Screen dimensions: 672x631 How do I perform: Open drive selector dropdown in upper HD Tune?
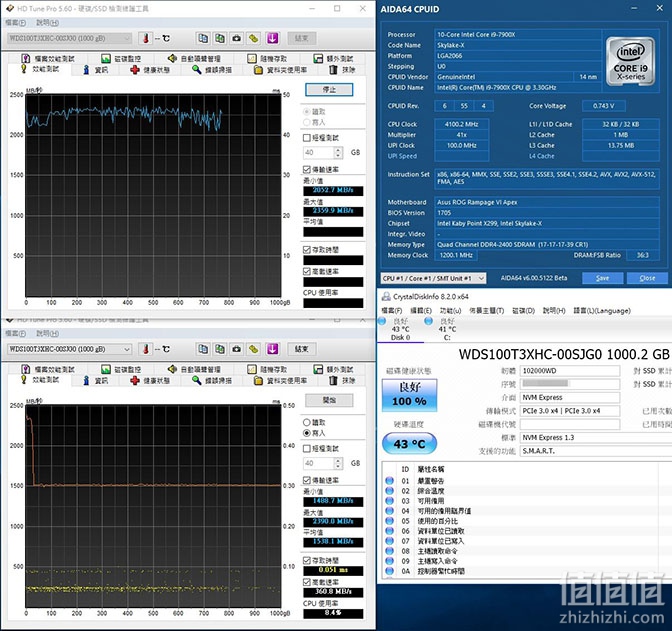pos(69,38)
